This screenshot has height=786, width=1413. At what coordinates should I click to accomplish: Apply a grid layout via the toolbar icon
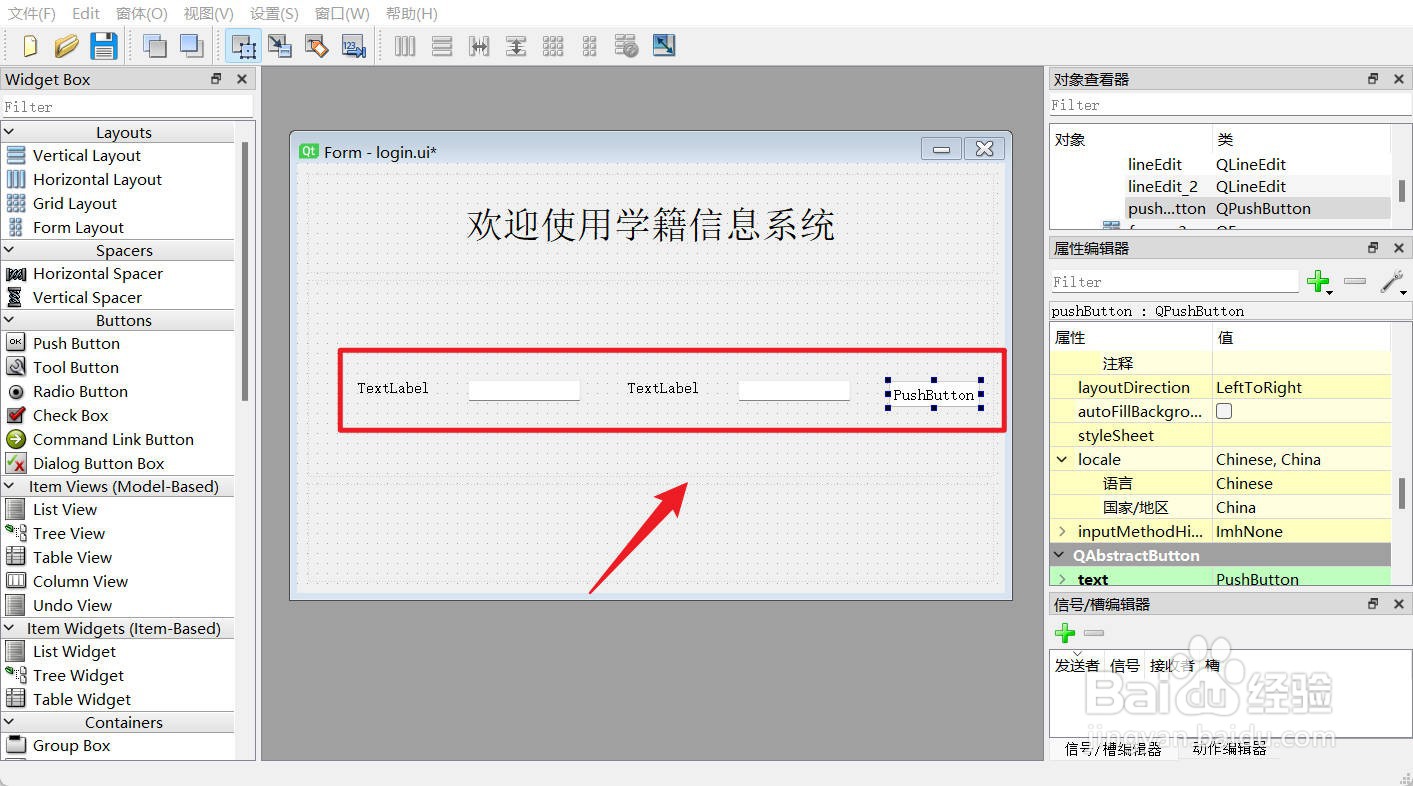[x=553, y=45]
